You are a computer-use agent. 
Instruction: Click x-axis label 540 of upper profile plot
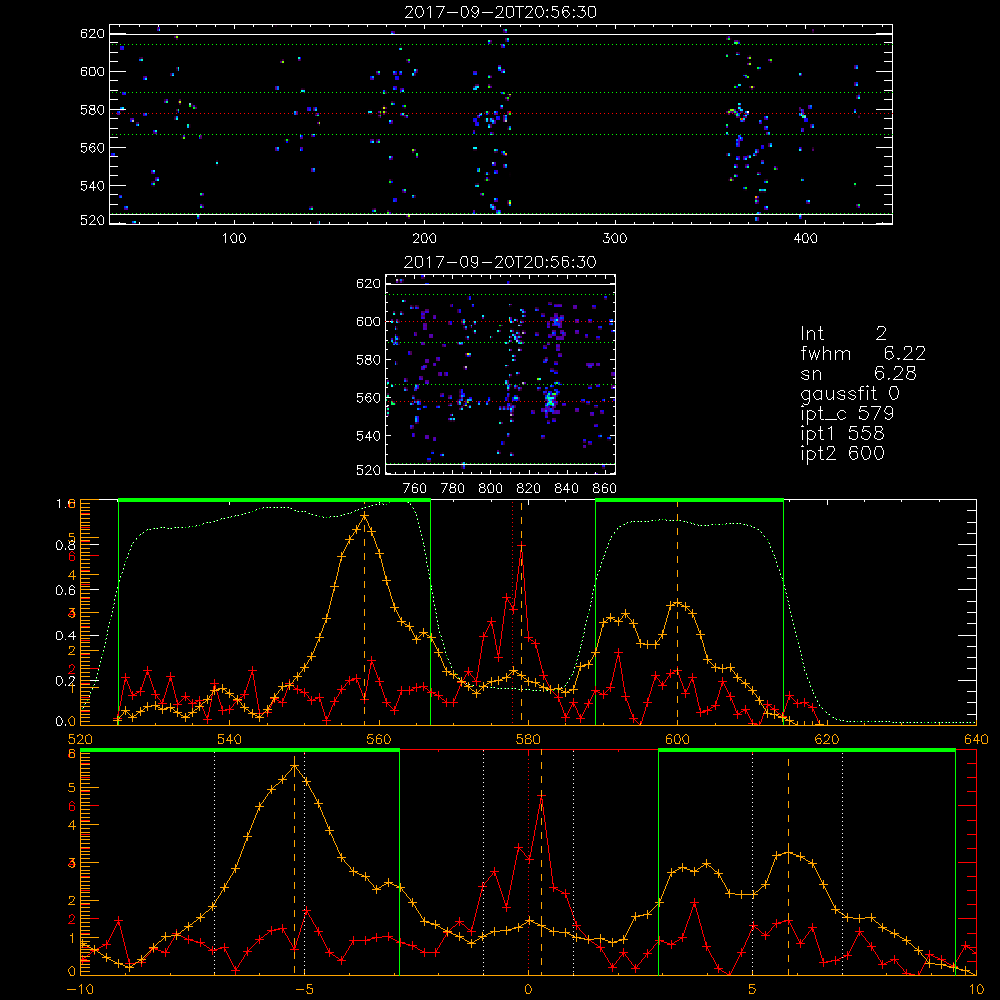click(x=230, y=739)
